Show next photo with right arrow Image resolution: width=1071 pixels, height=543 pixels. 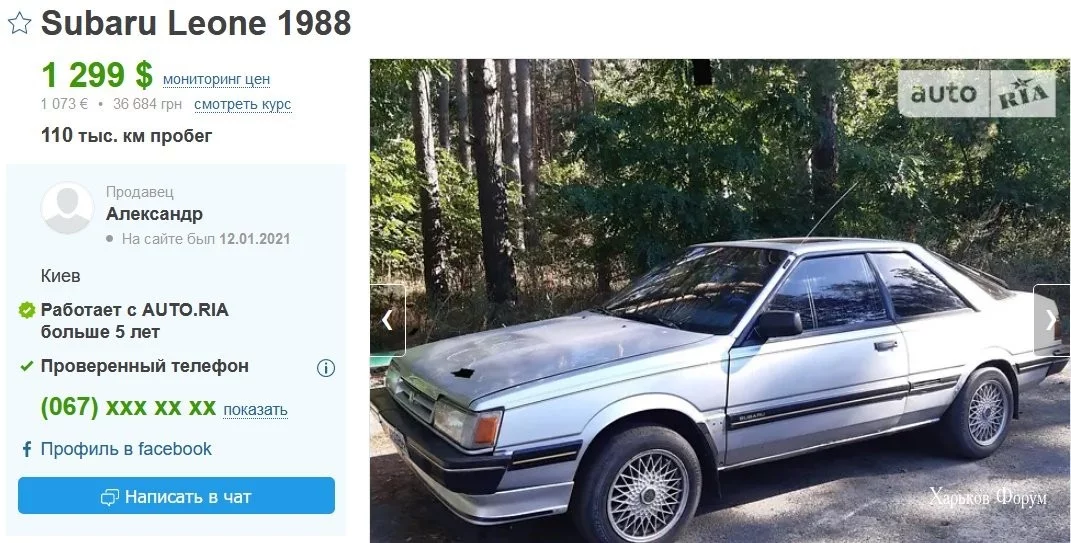pos(1052,320)
